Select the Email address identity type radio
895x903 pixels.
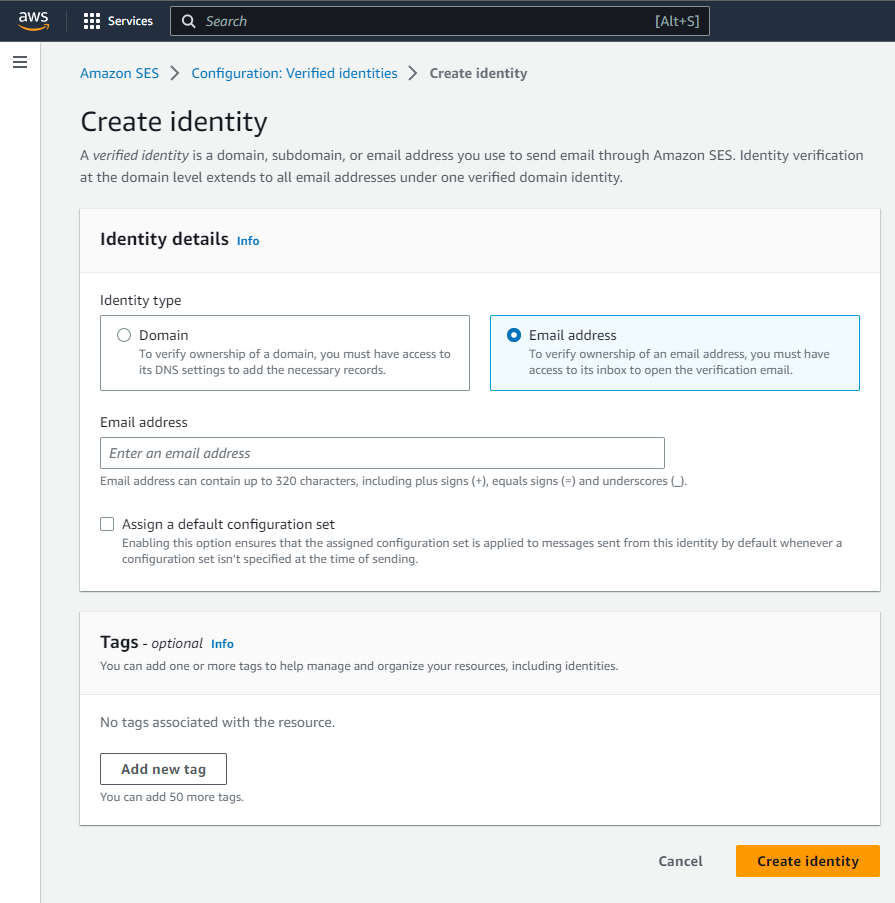(x=514, y=335)
